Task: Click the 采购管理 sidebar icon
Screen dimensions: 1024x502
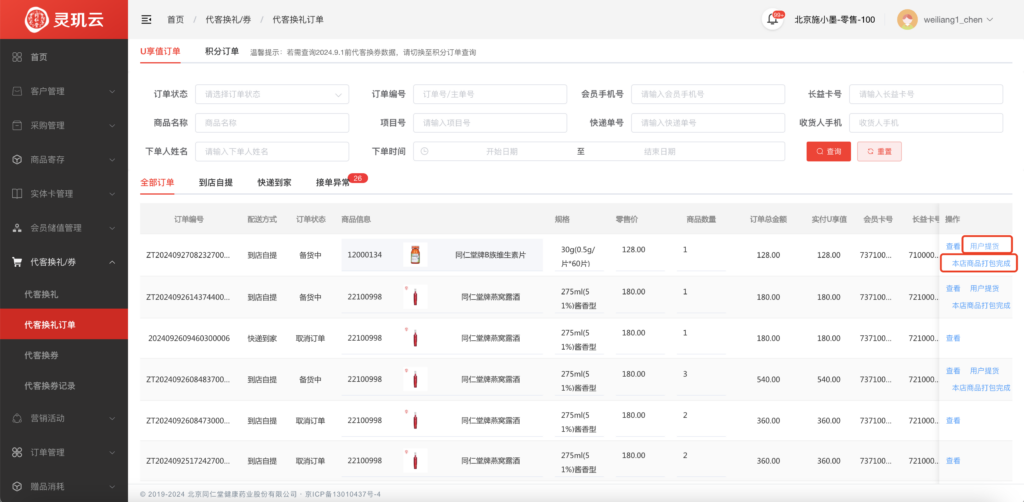Action: click(x=18, y=125)
